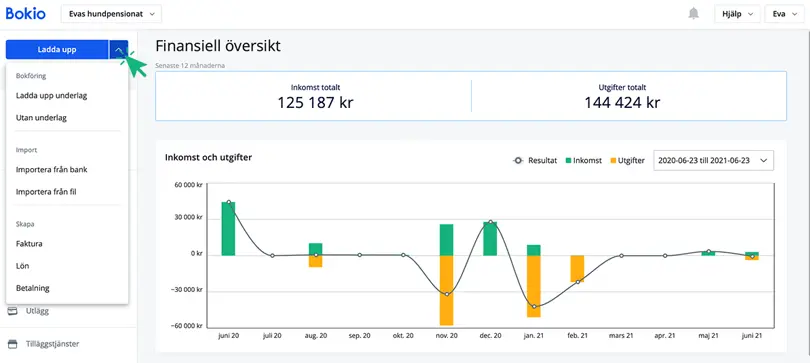Select Faktura under Skapa

(29, 244)
